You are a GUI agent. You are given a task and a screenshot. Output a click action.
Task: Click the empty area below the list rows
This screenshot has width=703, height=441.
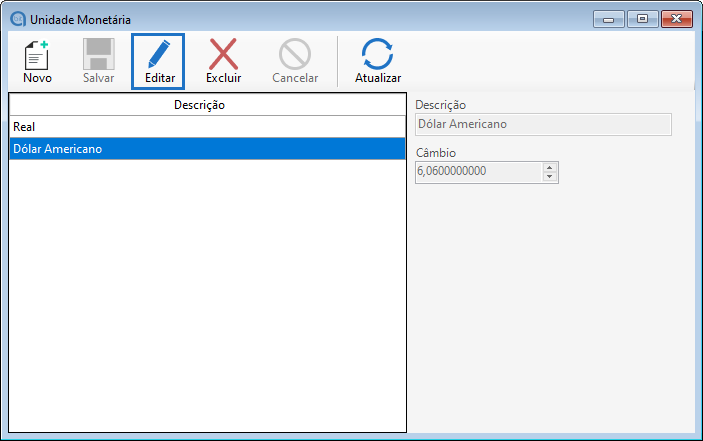coord(208,300)
